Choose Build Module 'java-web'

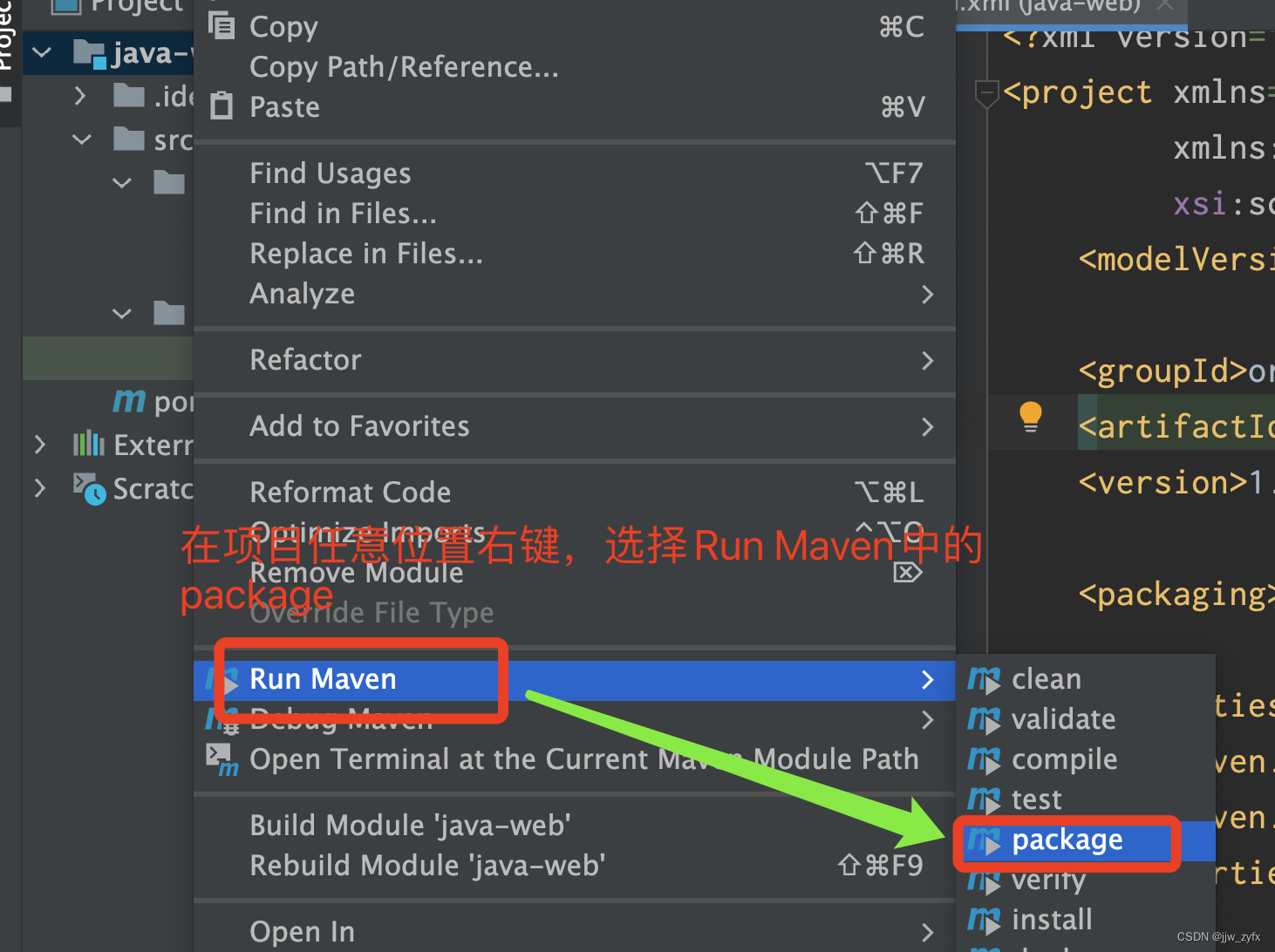[574, 825]
